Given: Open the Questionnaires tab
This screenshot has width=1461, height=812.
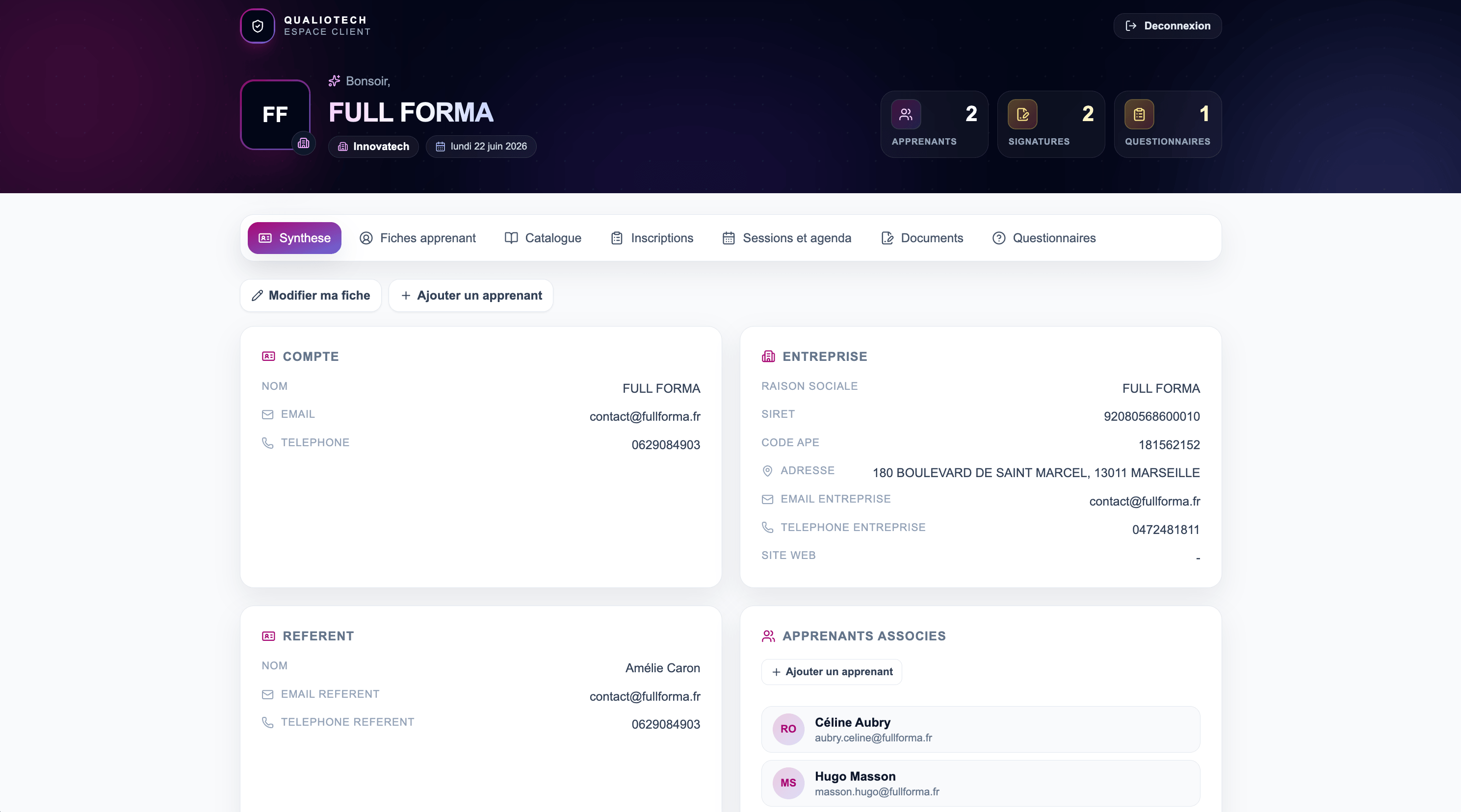Looking at the screenshot, I should point(1044,238).
